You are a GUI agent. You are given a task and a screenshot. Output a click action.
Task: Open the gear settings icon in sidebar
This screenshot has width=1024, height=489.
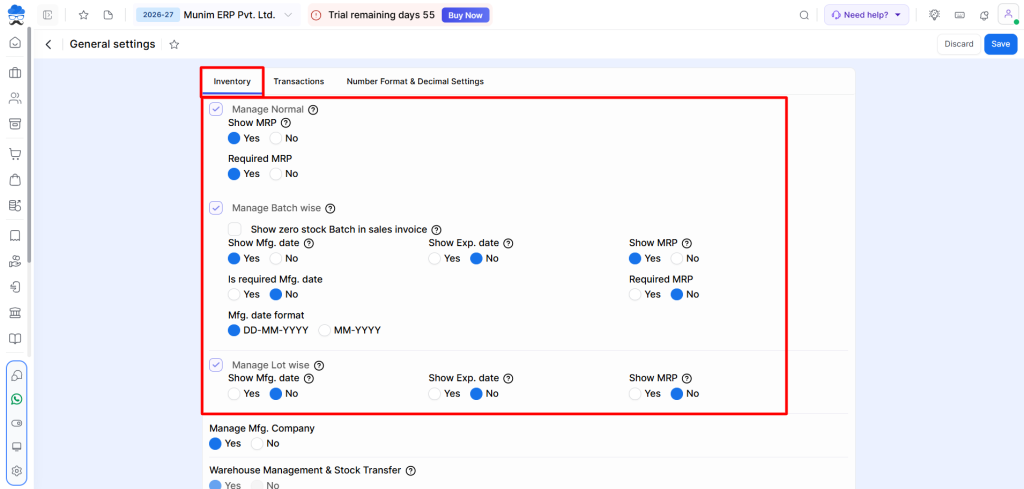point(16,471)
